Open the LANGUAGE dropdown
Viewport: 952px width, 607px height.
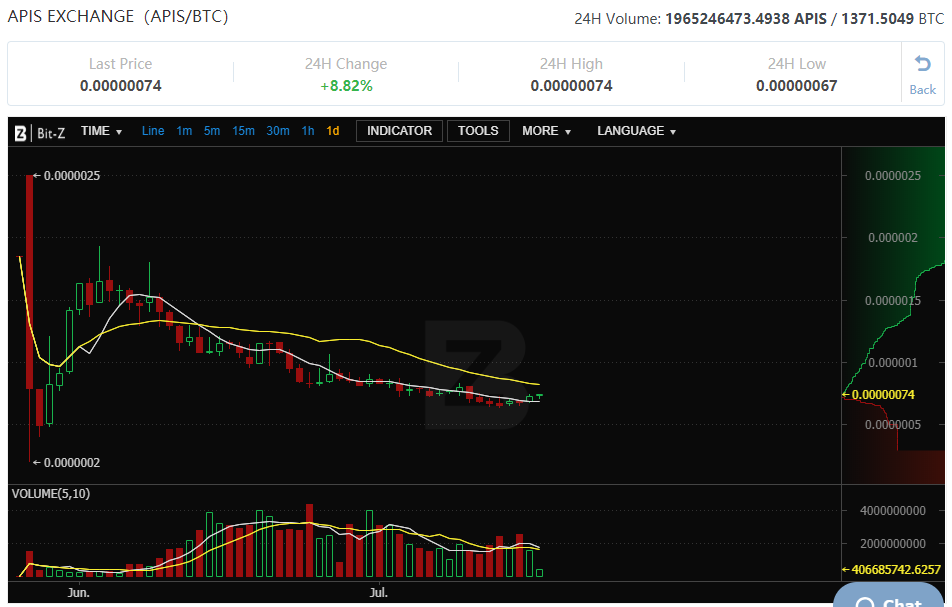pyautogui.click(x=636, y=131)
